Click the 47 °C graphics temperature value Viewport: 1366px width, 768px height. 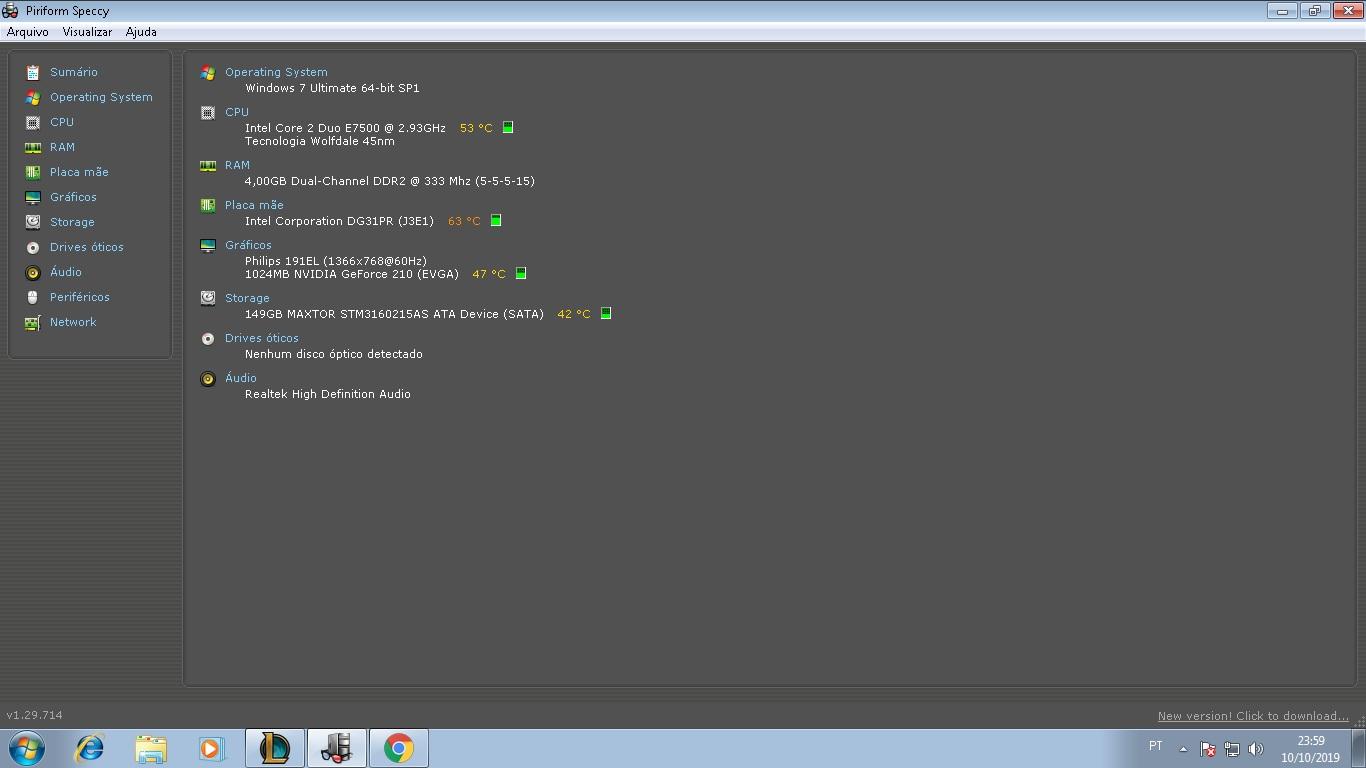489,274
